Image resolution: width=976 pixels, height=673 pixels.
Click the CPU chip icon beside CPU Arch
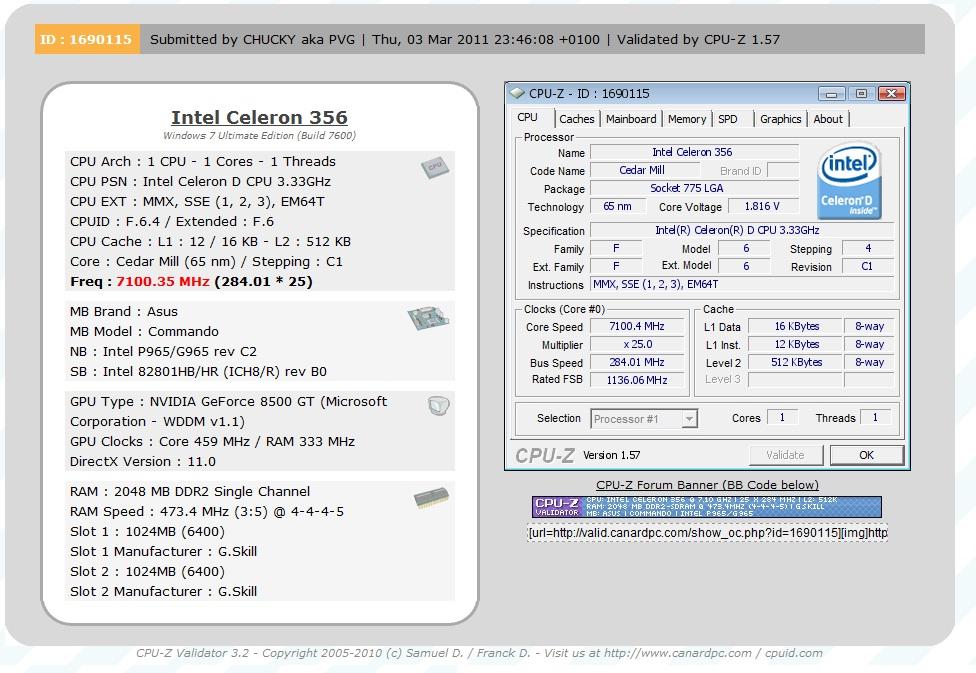tap(434, 167)
